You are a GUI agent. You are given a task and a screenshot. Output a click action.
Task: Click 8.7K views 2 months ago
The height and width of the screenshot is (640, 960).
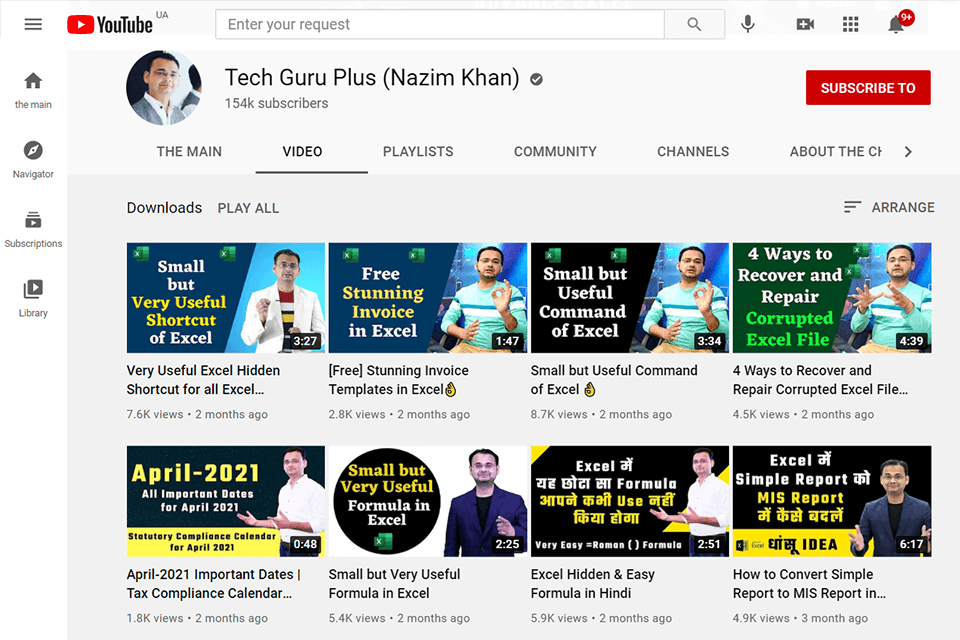tap(601, 414)
